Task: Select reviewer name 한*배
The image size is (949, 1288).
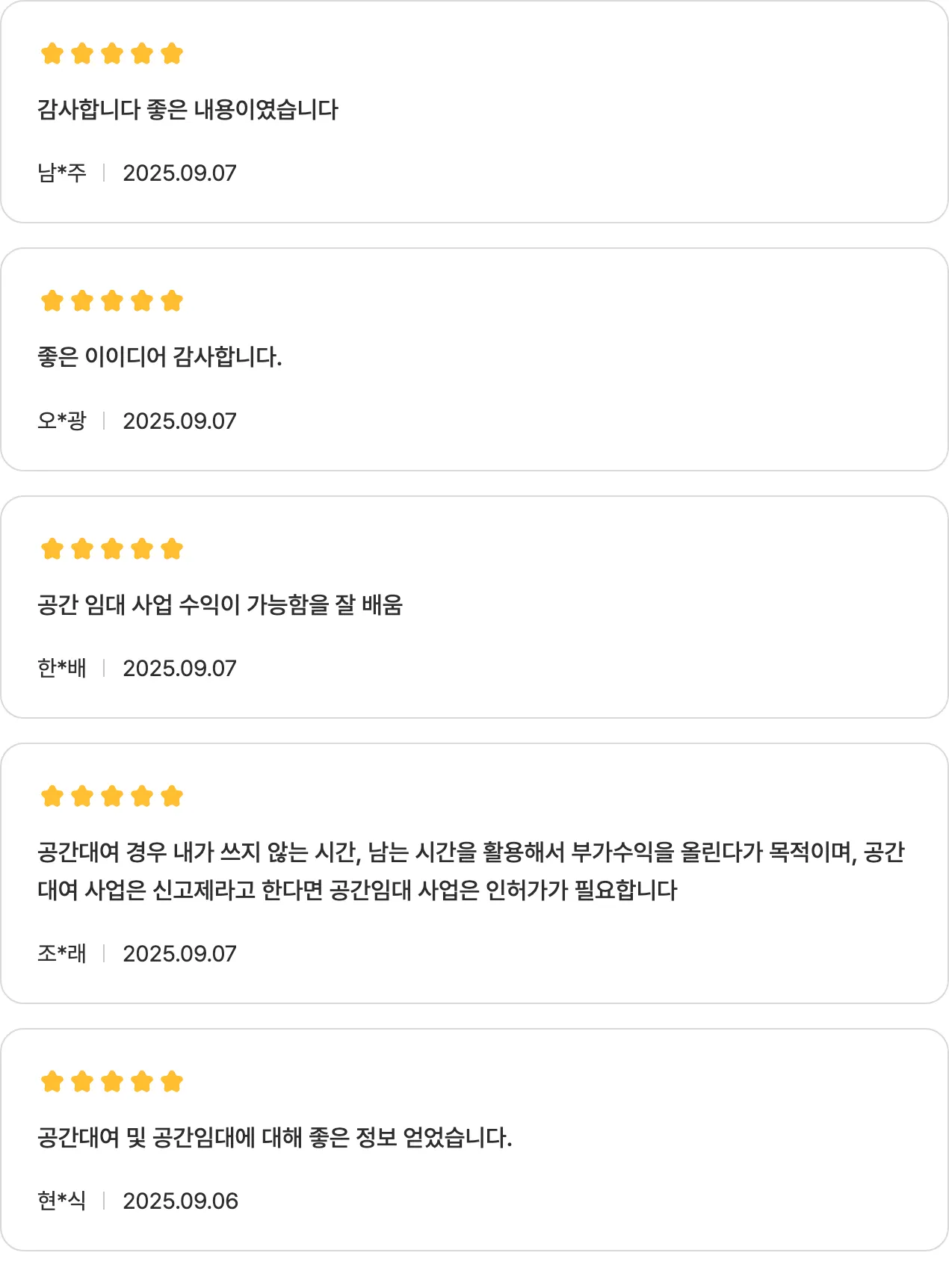Action: [x=62, y=669]
